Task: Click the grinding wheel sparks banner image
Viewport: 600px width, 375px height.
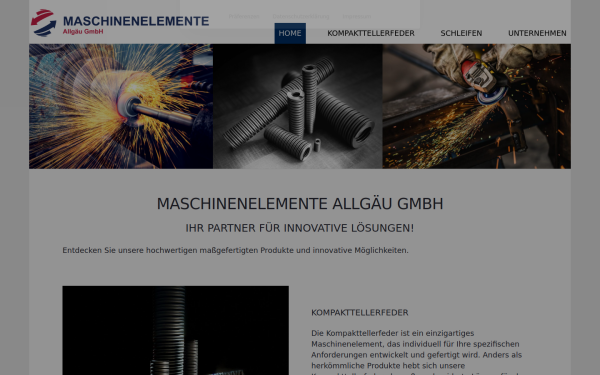Action: 121,106
